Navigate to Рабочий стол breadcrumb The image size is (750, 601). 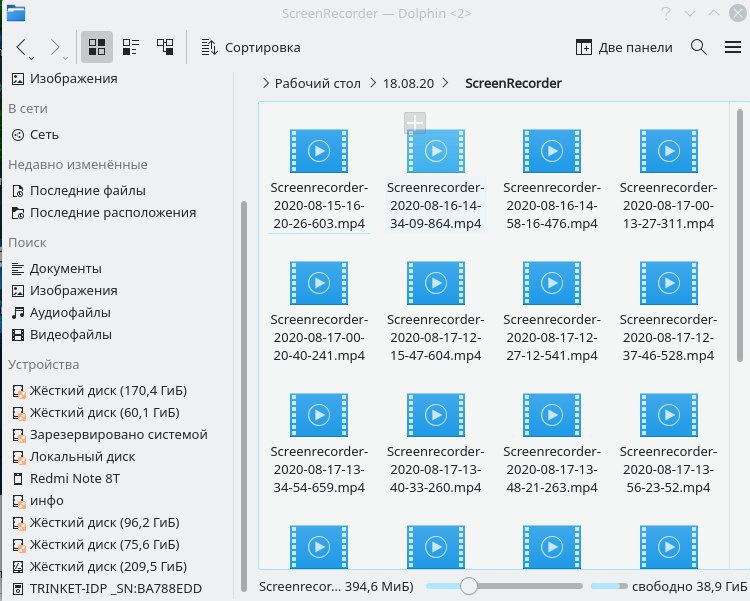pyautogui.click(x=318, y=83)
